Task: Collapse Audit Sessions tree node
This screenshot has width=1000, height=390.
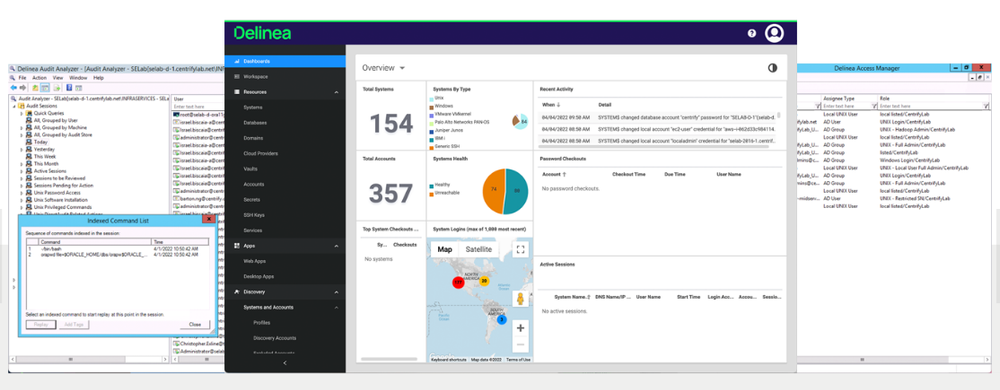Action: 14,106
